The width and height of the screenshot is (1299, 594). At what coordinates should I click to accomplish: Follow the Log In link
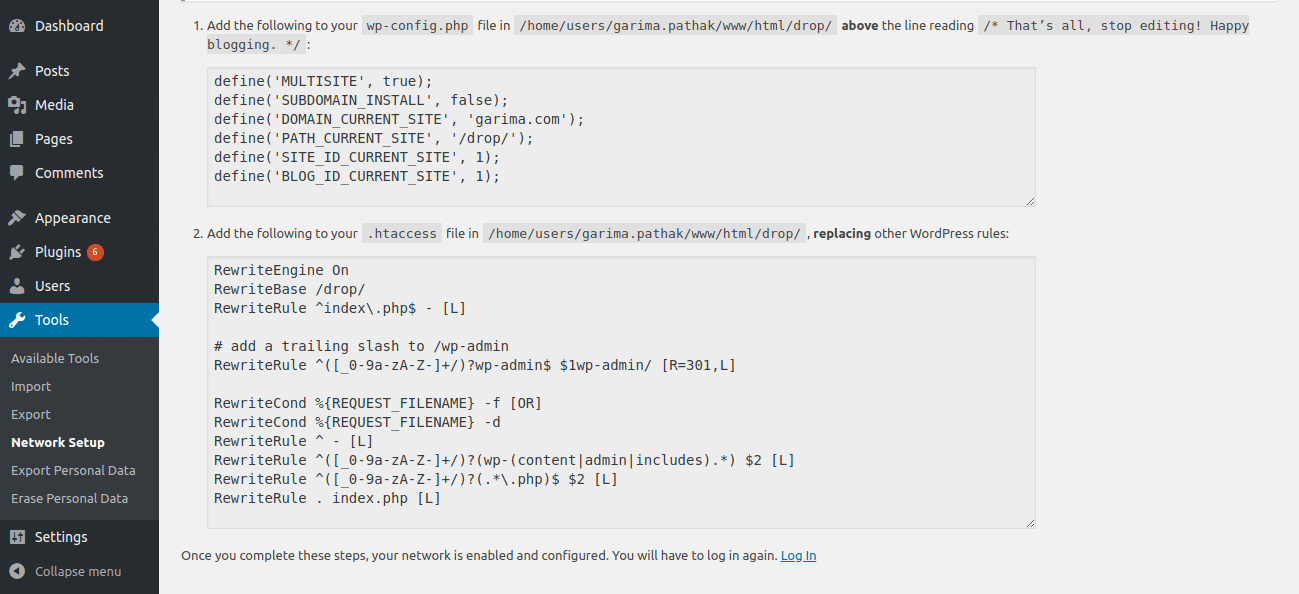pos(798,555)
